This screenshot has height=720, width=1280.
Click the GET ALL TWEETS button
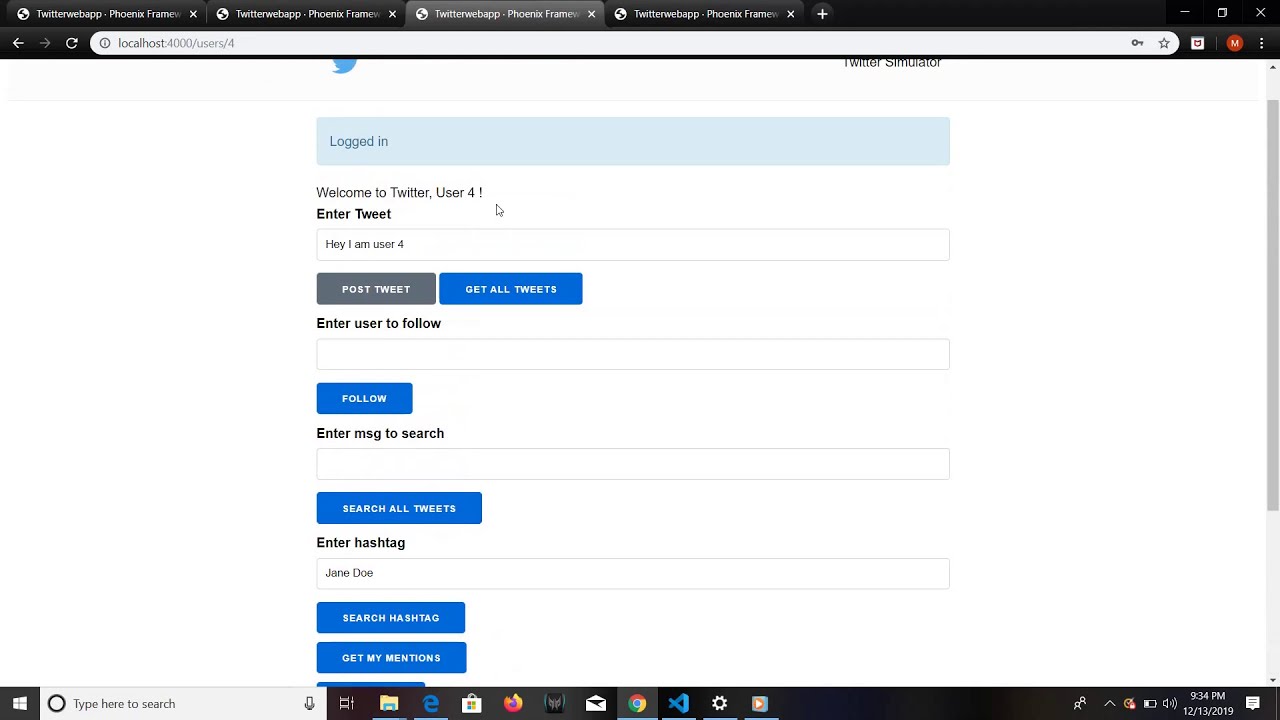tap(511, 289)
